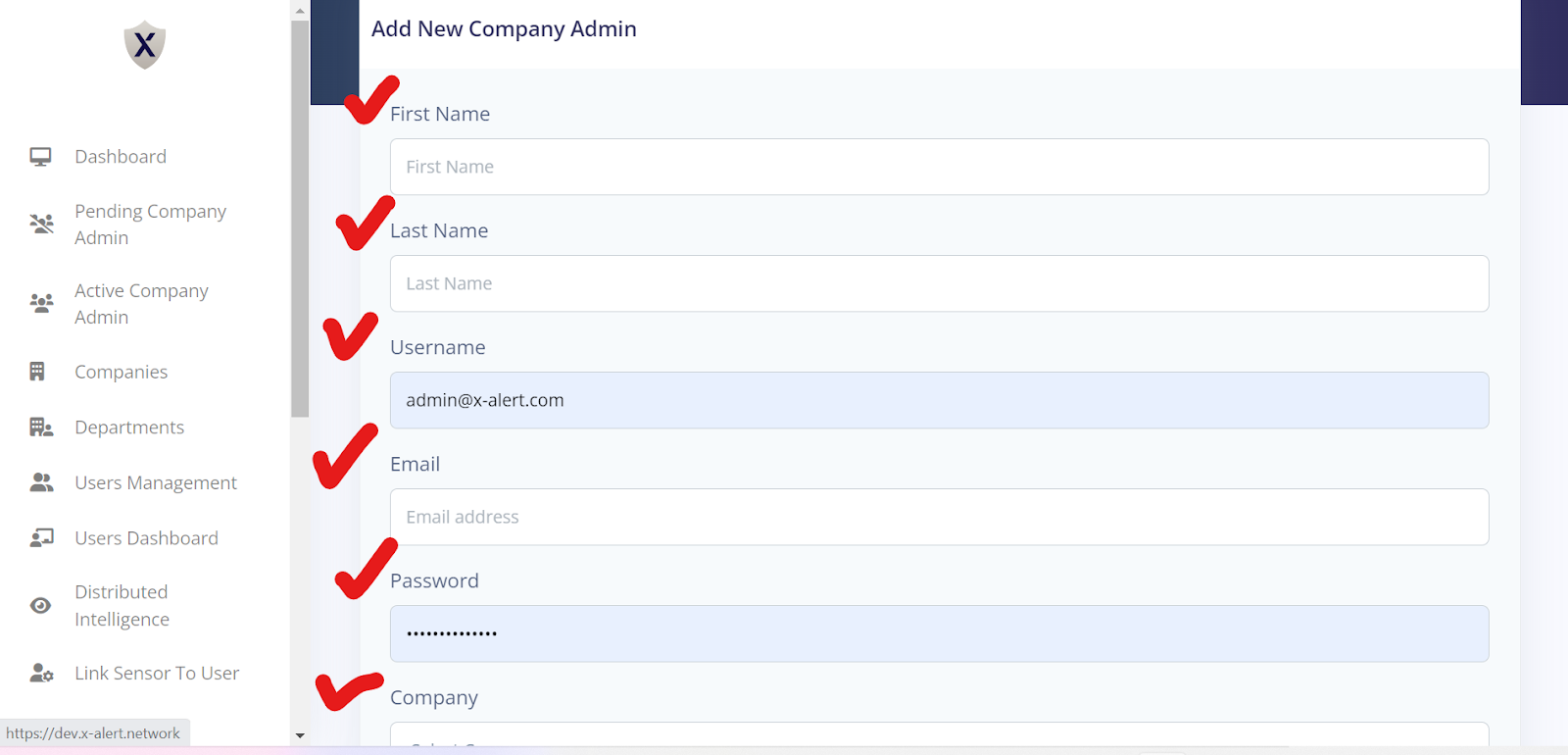Click the Departments icon in sidebar

pos(41,428)
